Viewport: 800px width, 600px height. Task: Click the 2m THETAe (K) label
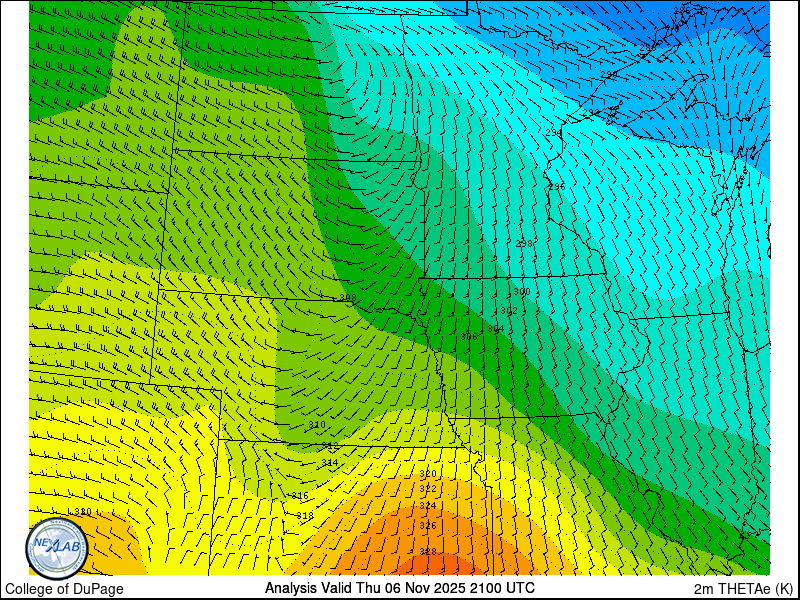[x=744, y=588]
